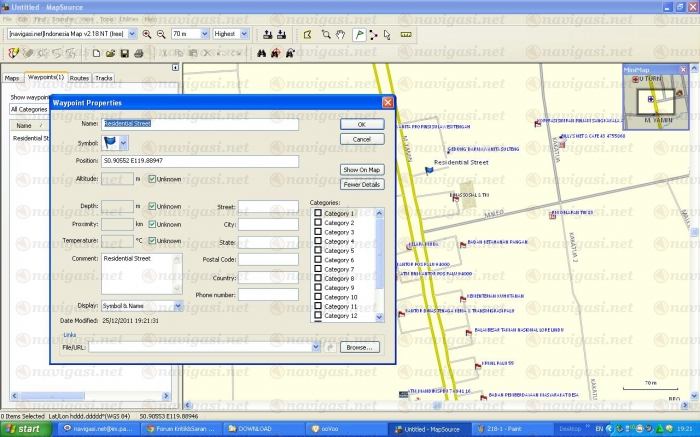Open the waypoint Symbol dropdown
The width and height of the screenshot is (700, 437).
coord(124,144)
